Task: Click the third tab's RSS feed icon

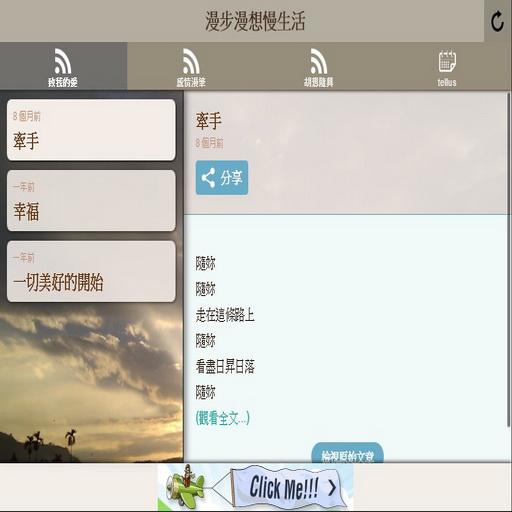Action: pyautogui.click(x=319, y=61)
